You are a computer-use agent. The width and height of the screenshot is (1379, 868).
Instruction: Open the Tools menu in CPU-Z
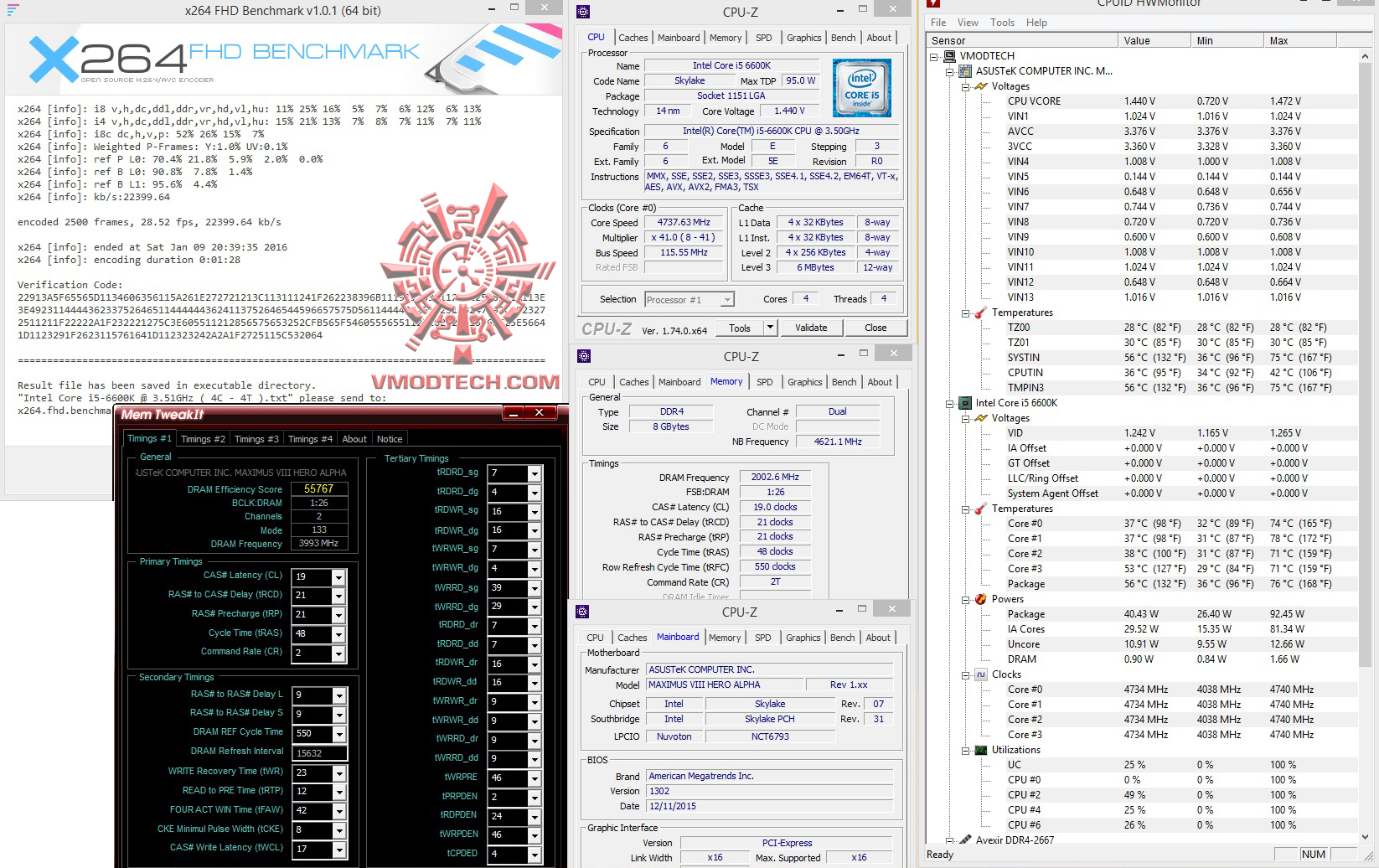point(741,328)
